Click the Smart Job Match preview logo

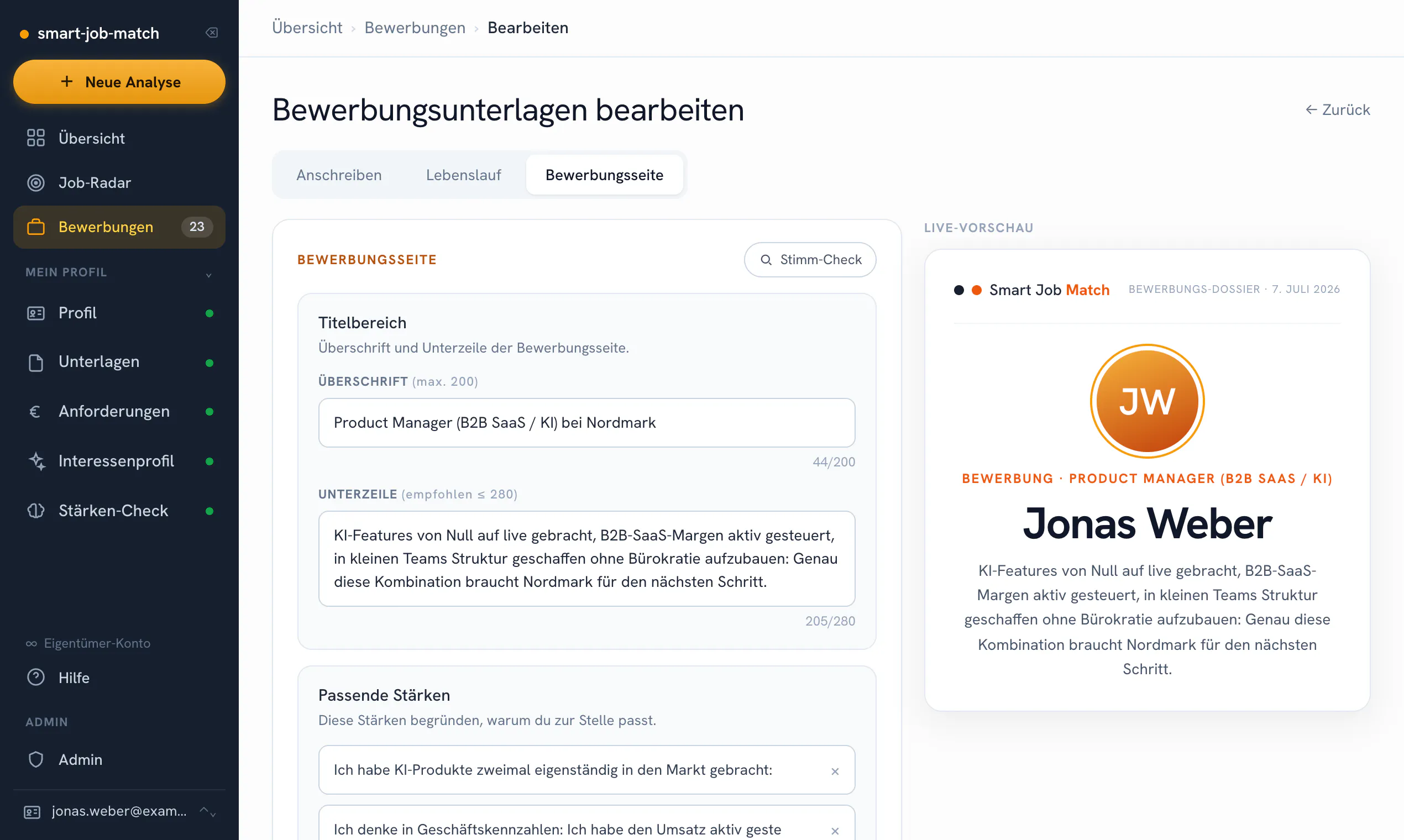1031,290
